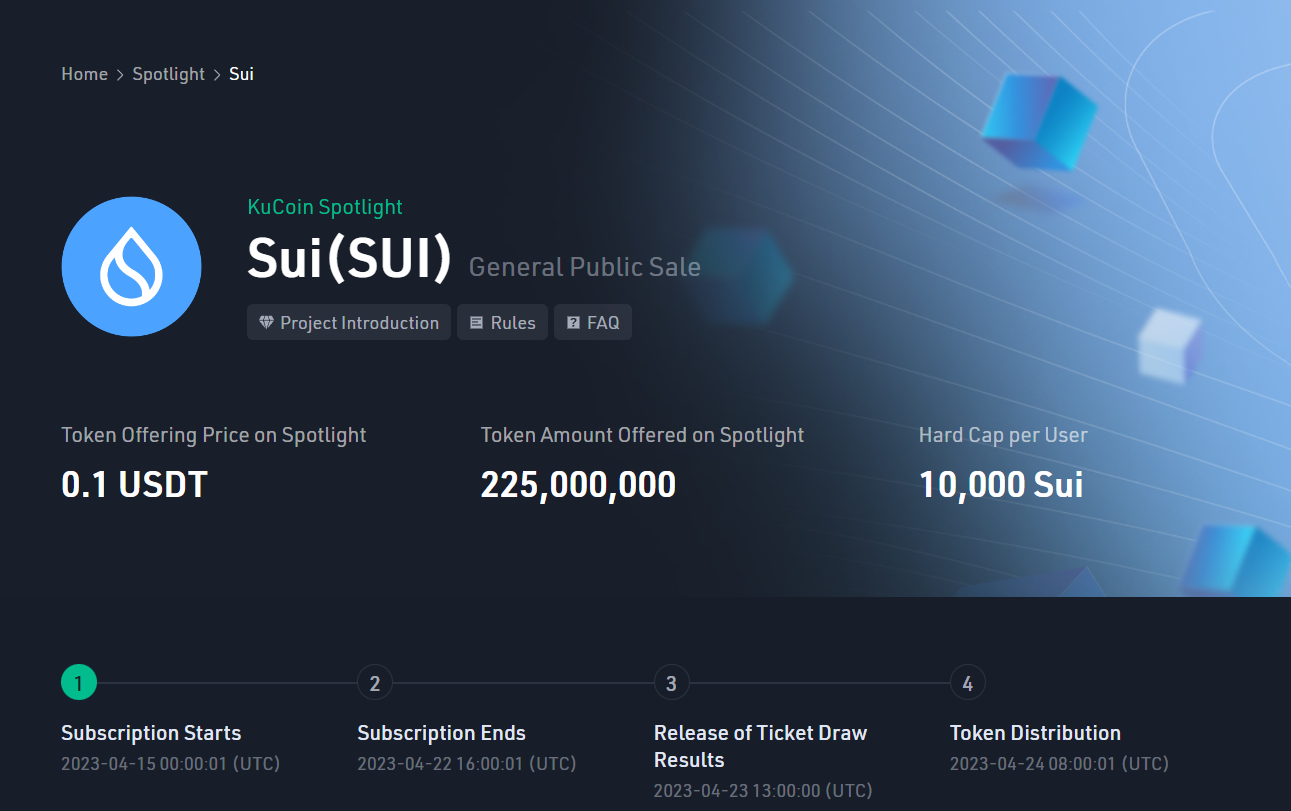Image resolution: width=1291 pixels, height=811 pixels.
Task: Click the Sui water-drop logo
Action: [x=131, y=266]
